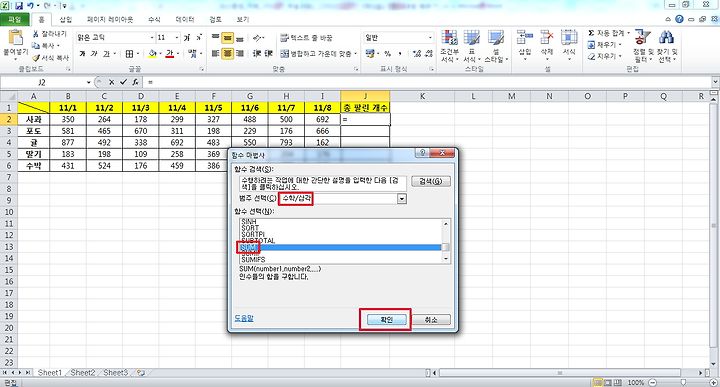Click the 취소 (Cancel) button in dialog
The height and width of the screenshot is (387, 720).
point(431,320)
